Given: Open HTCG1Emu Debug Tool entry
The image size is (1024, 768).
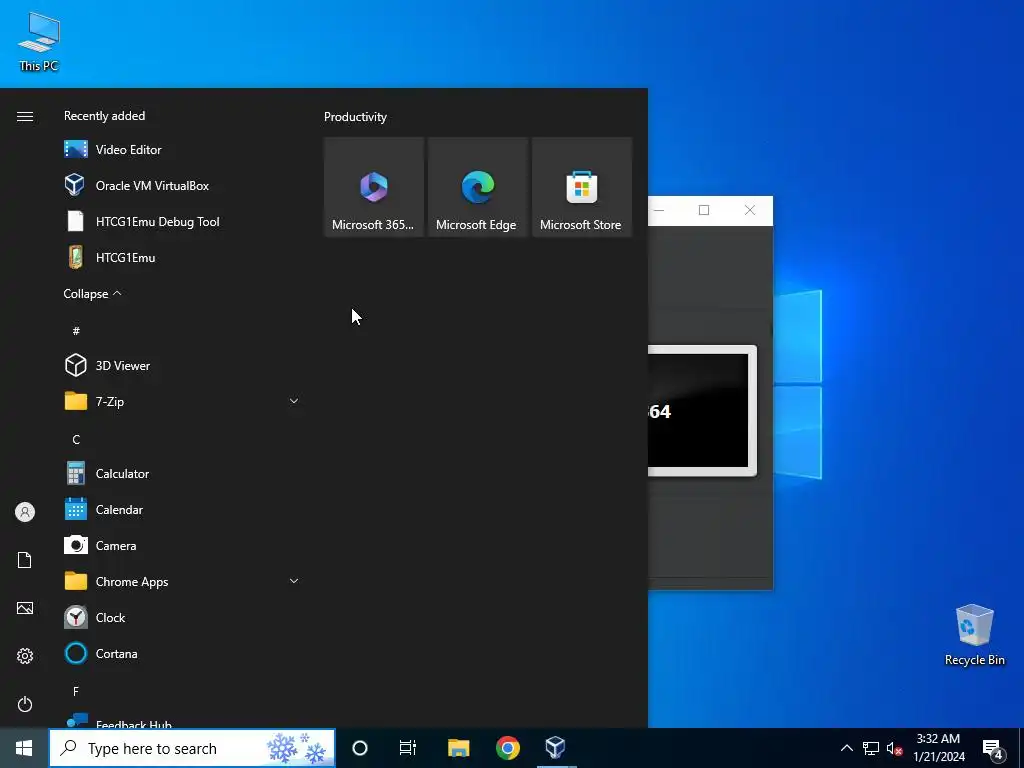Looking at the screenshot, I should [x=182, y=221].
